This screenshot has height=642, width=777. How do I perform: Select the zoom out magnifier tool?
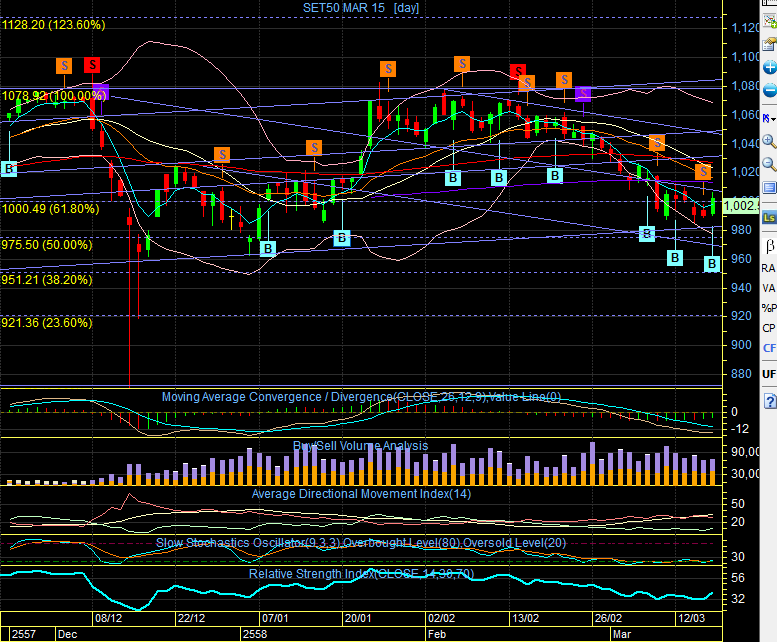pos(770,164)
